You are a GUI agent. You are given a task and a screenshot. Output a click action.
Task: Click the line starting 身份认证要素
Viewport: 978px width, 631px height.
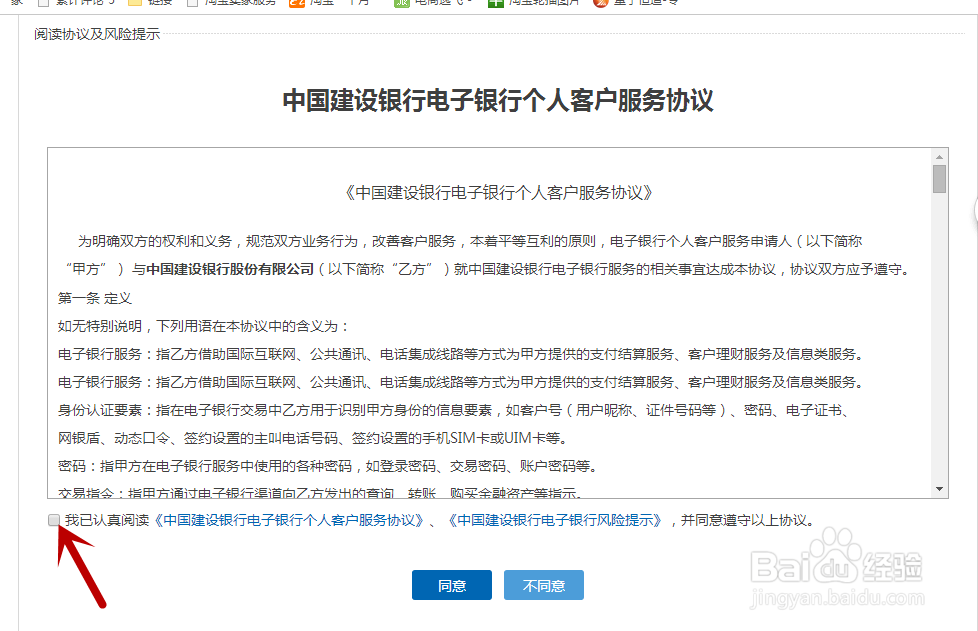click(x=453, y=410)
